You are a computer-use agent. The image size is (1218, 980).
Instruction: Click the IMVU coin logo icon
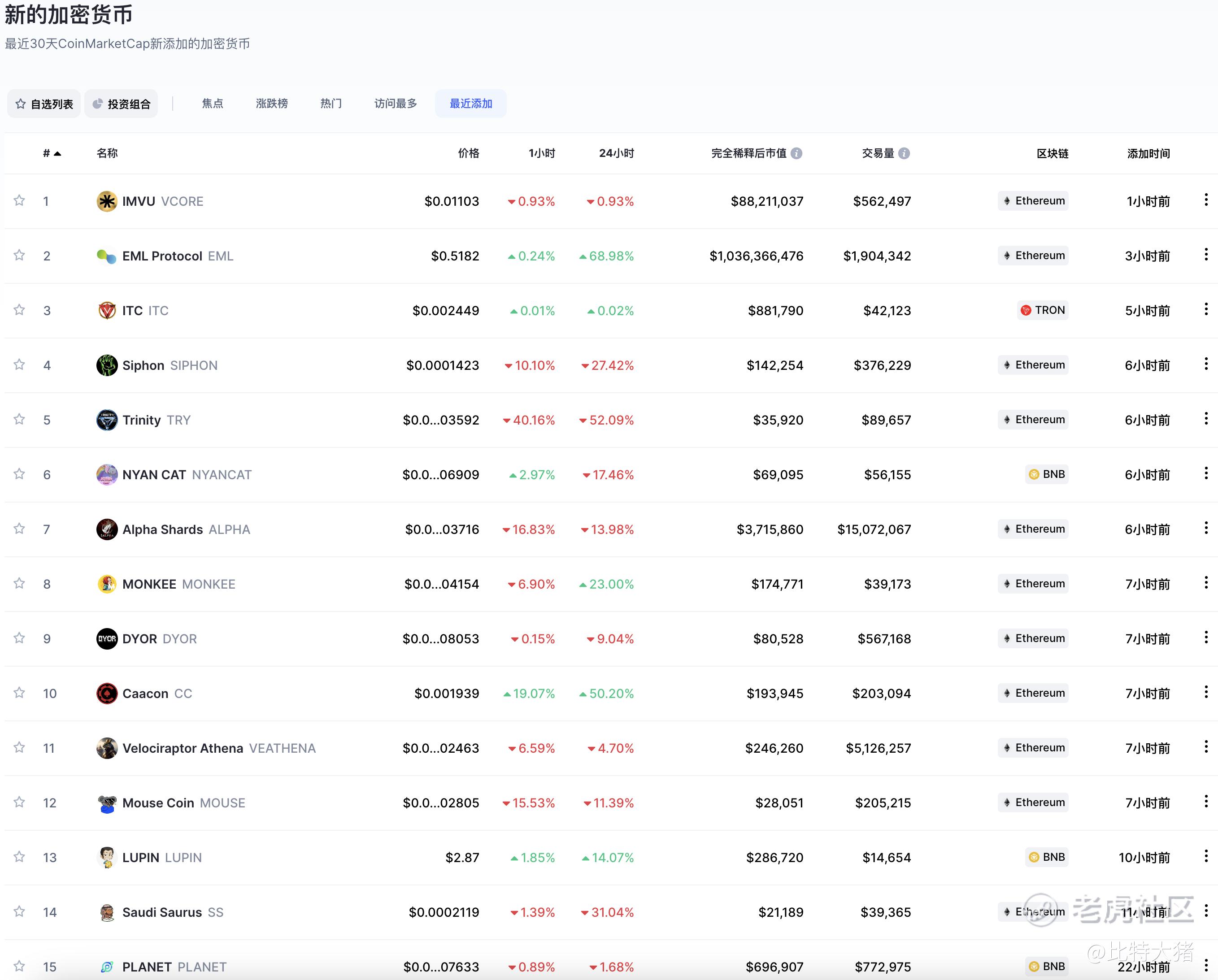[107, 201]
